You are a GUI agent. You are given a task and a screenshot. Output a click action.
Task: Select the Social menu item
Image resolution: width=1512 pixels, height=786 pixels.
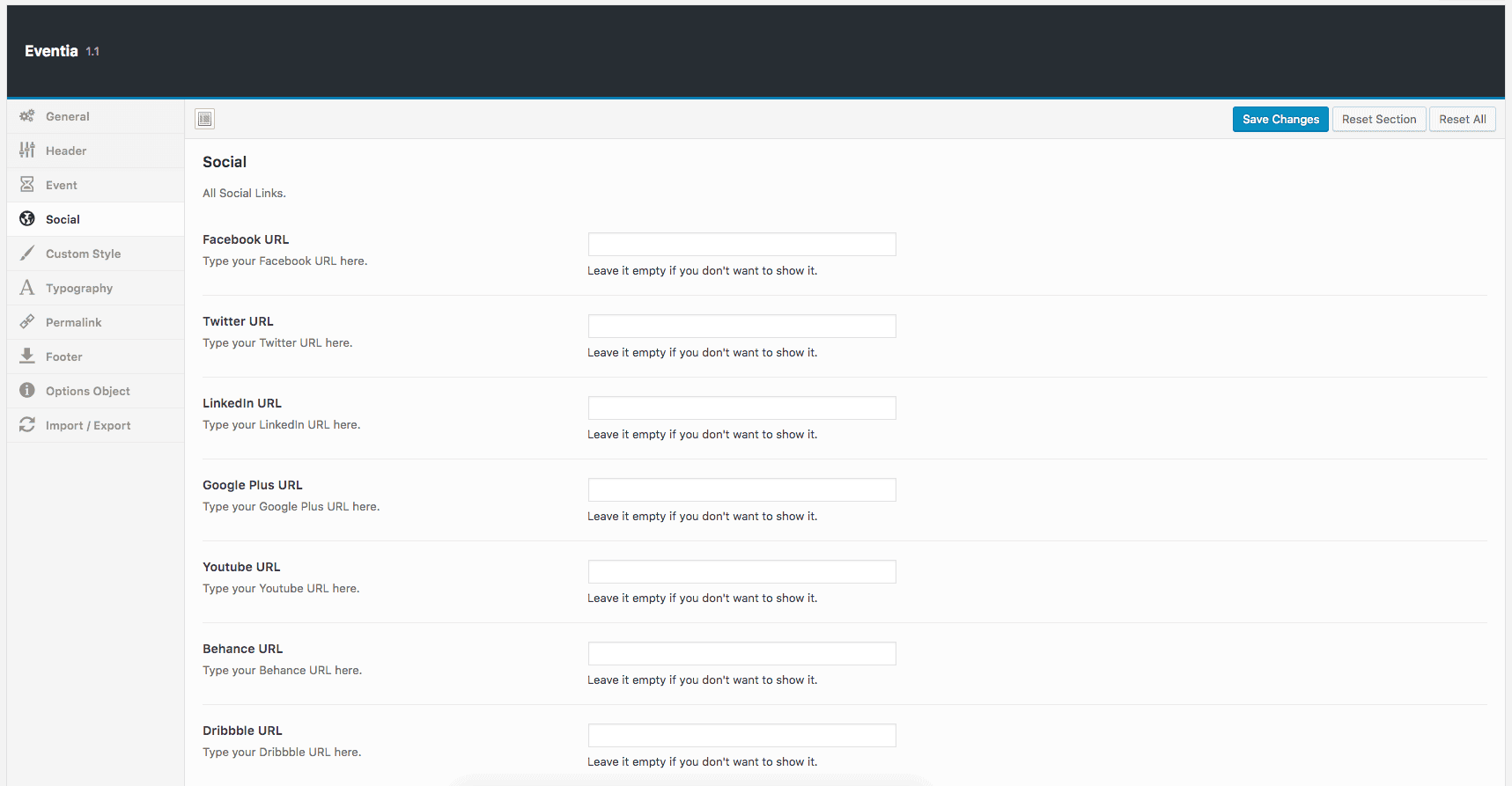pos(63,219)
